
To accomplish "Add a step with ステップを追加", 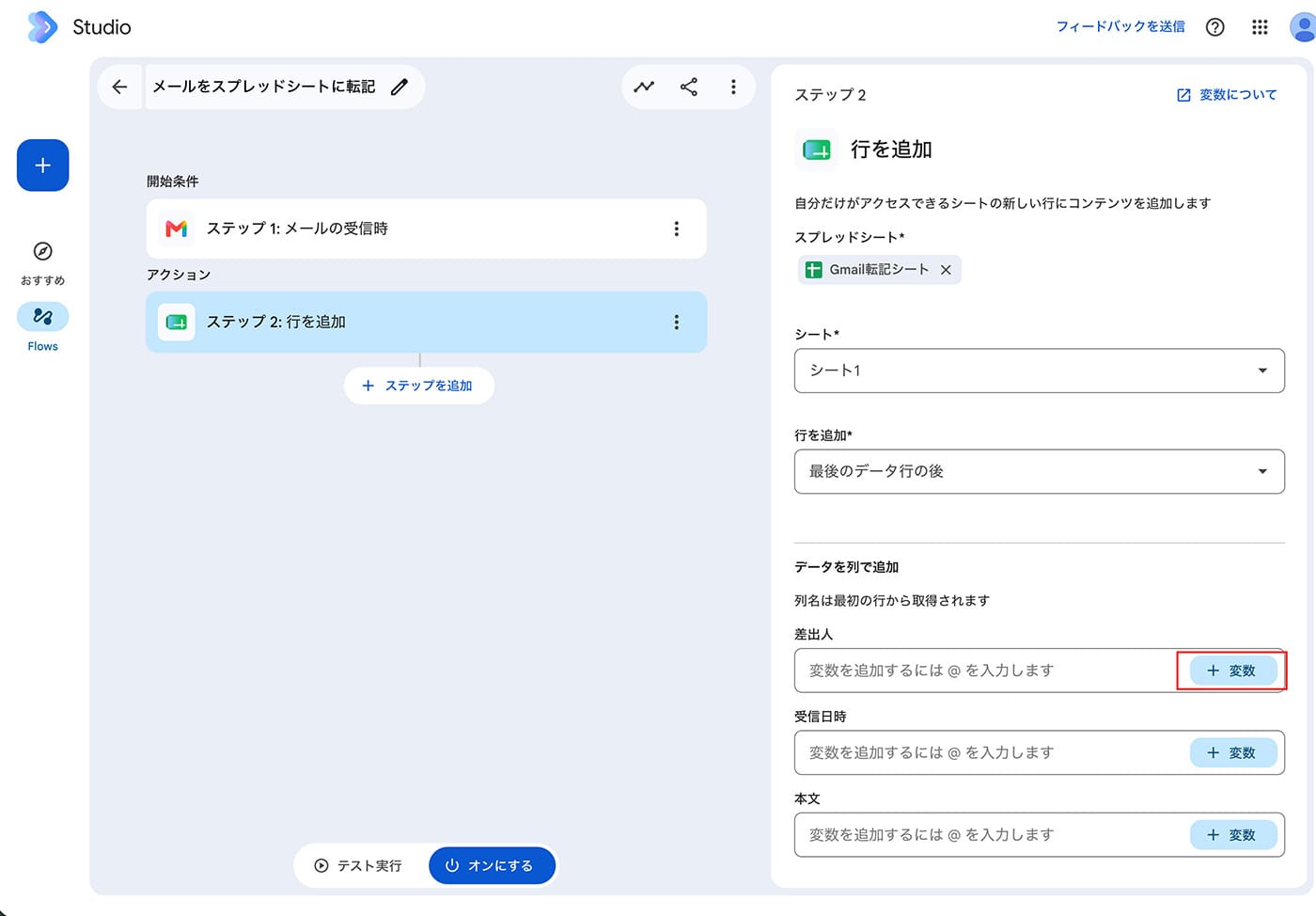I will pos(419,386).
